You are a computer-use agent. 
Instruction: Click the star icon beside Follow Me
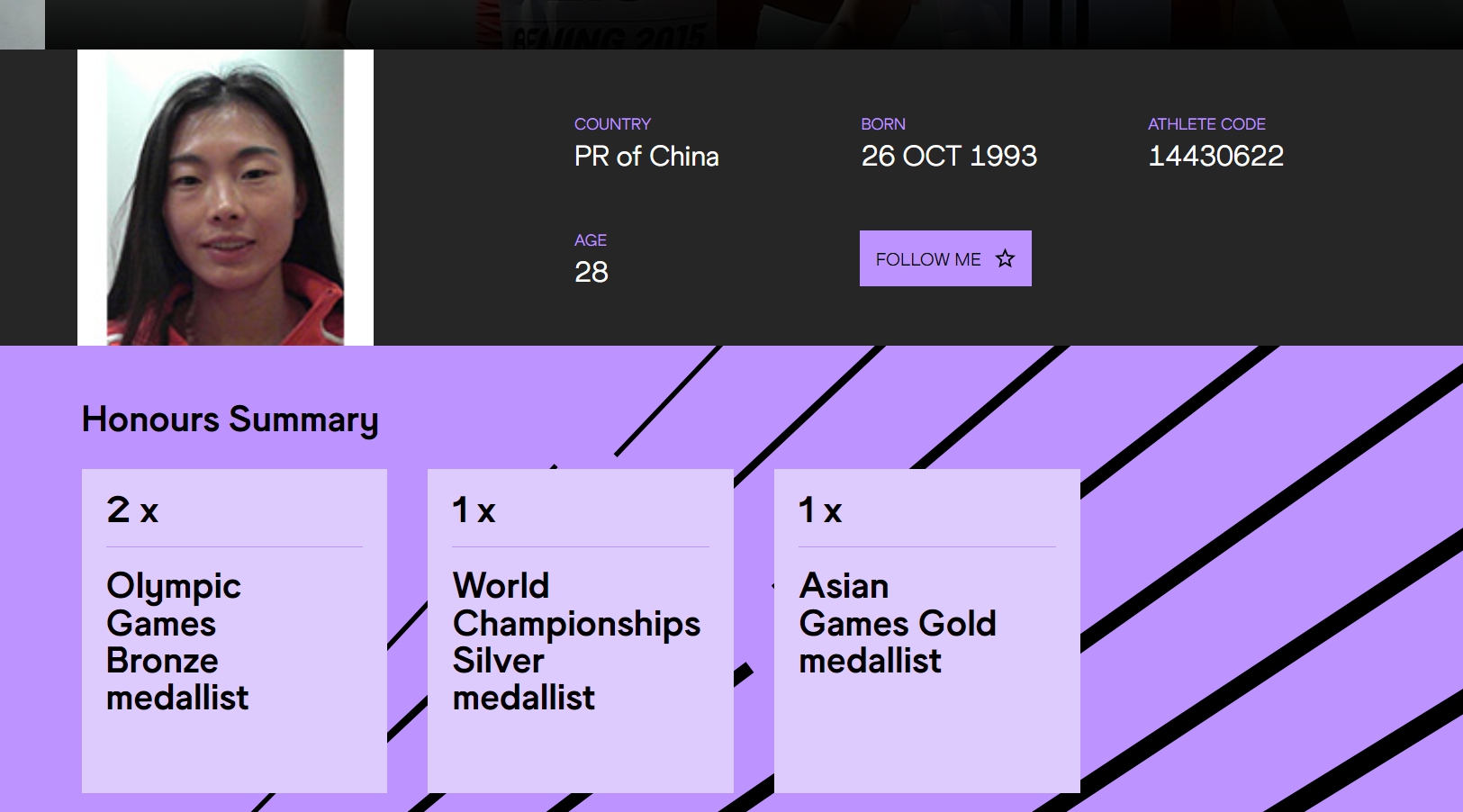(1005, 259)
